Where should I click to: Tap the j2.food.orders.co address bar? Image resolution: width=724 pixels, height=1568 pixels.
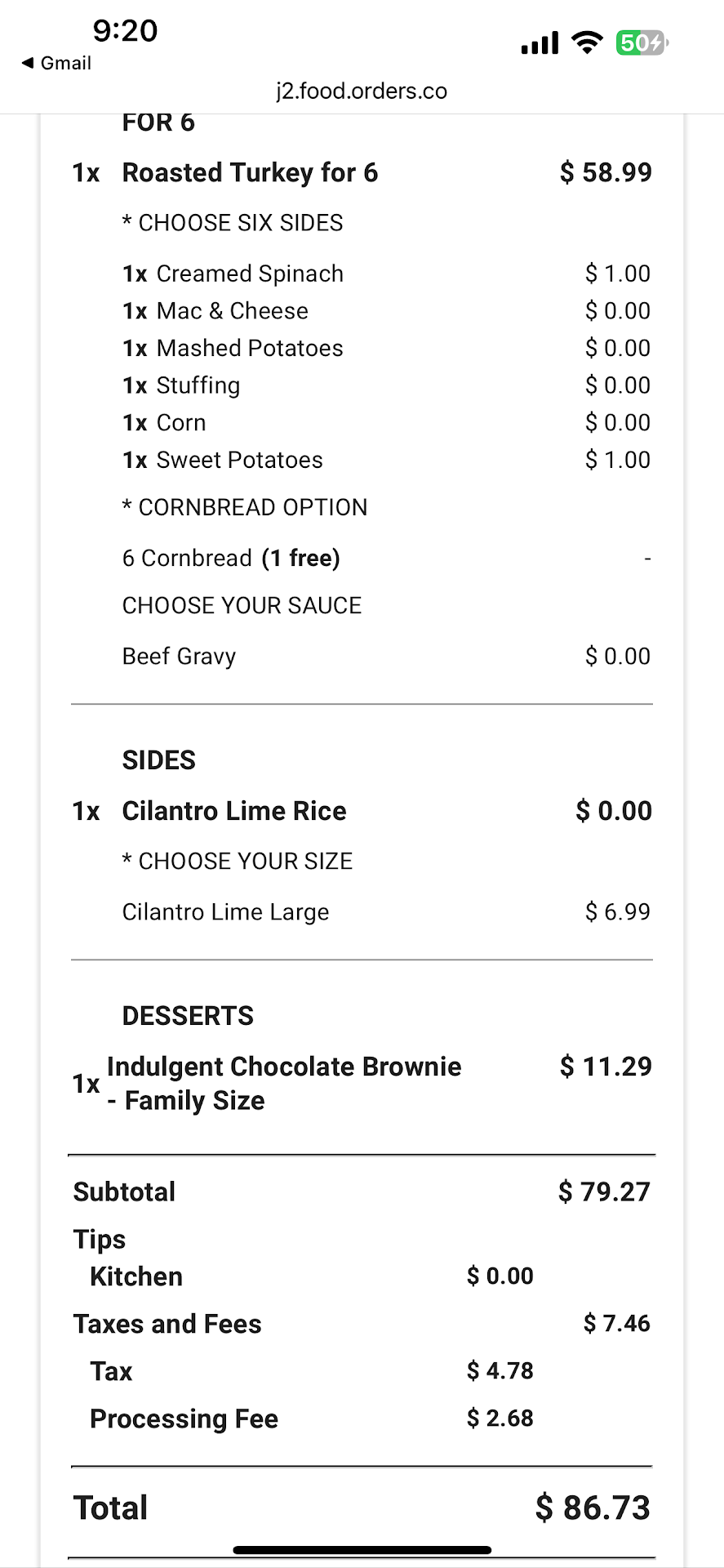362,91
